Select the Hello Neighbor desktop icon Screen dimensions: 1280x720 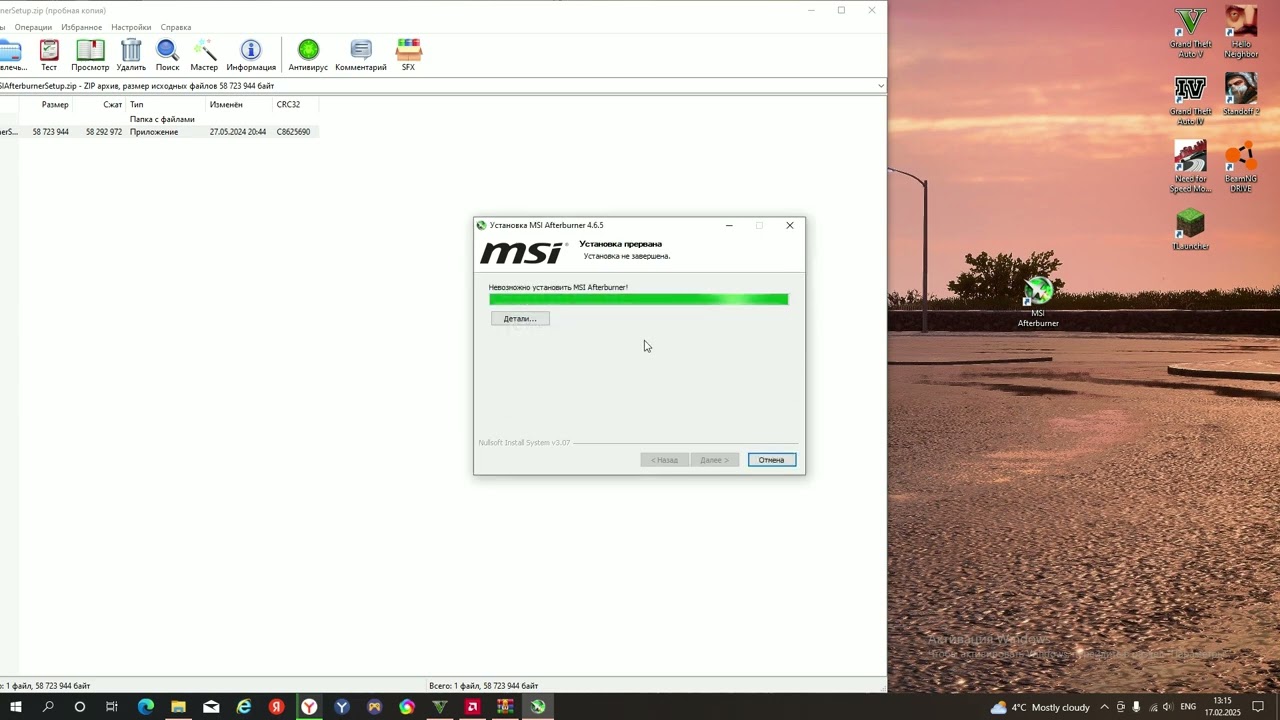click(1241, 33)
